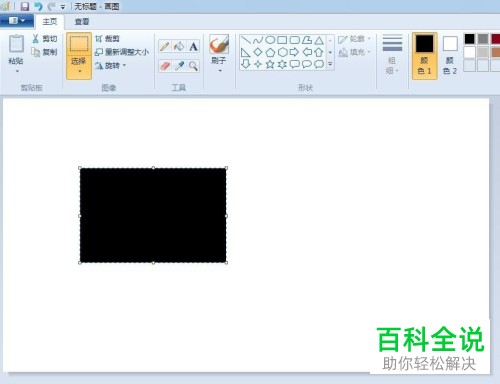Select the four-point star shape
This screenshot has height=384, width=500.
point(258,64)
